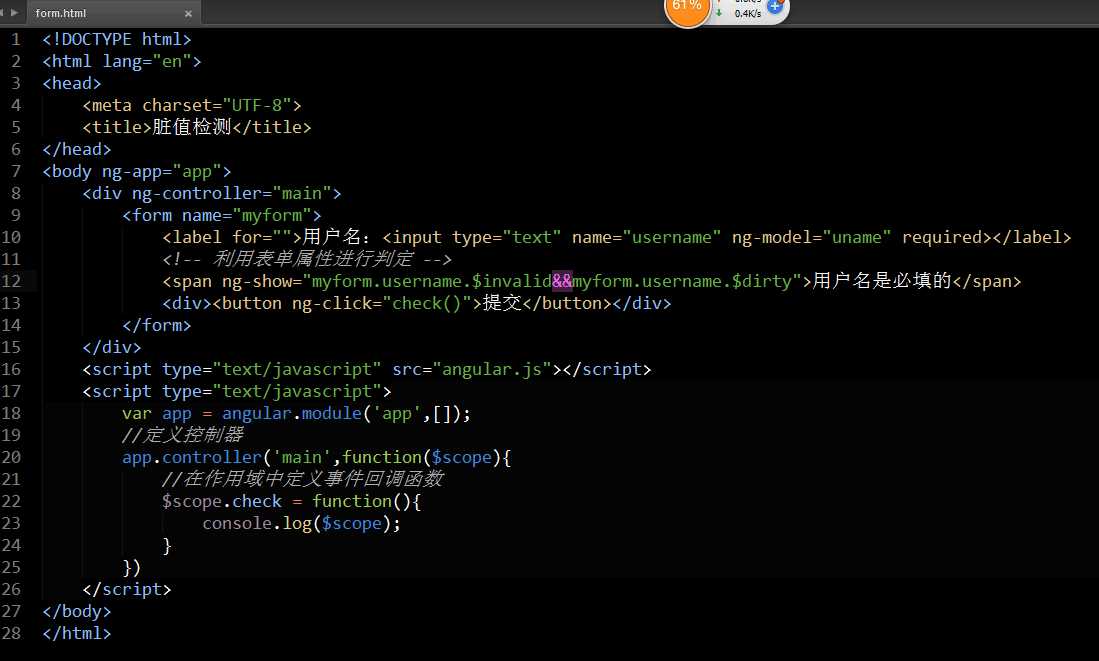1099x661 pixels.
Task: Click line number 1 in the gutter
Action: pyautogui.click(x=15, y=39)
